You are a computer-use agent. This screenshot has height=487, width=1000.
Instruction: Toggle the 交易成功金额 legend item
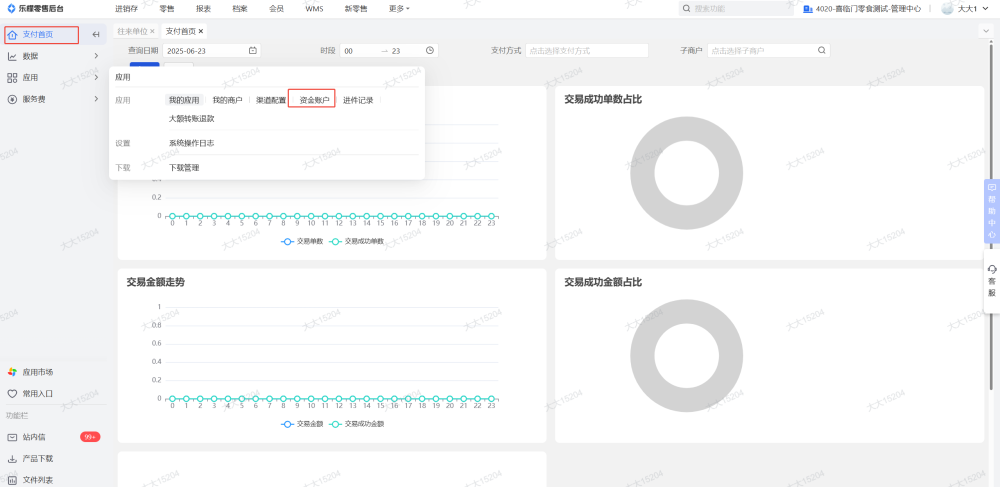coord(357,424)
